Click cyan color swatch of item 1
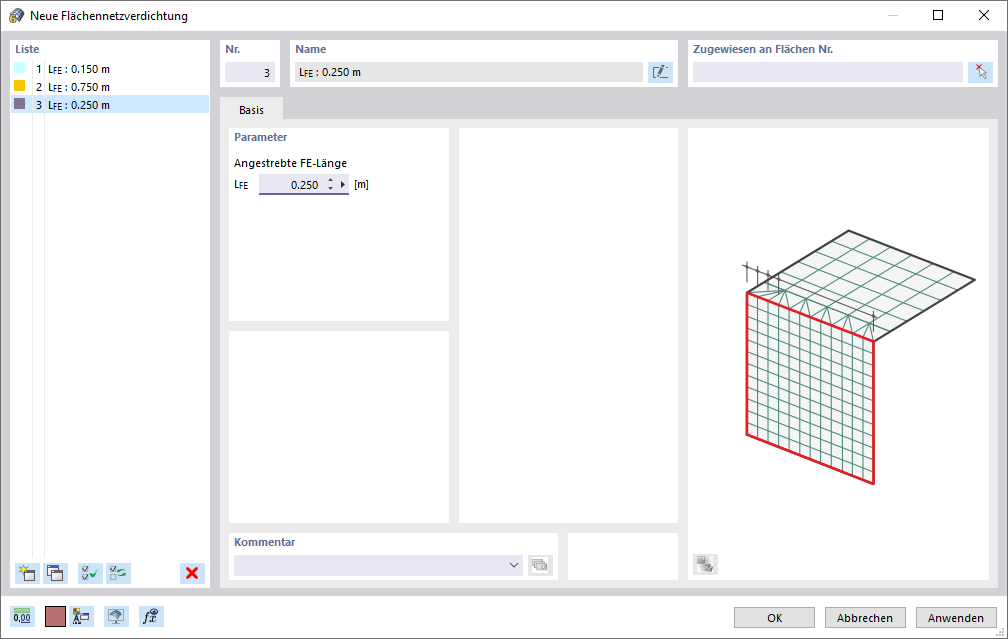This screenshot has width=1008, height=639. [x=20, y=68]
